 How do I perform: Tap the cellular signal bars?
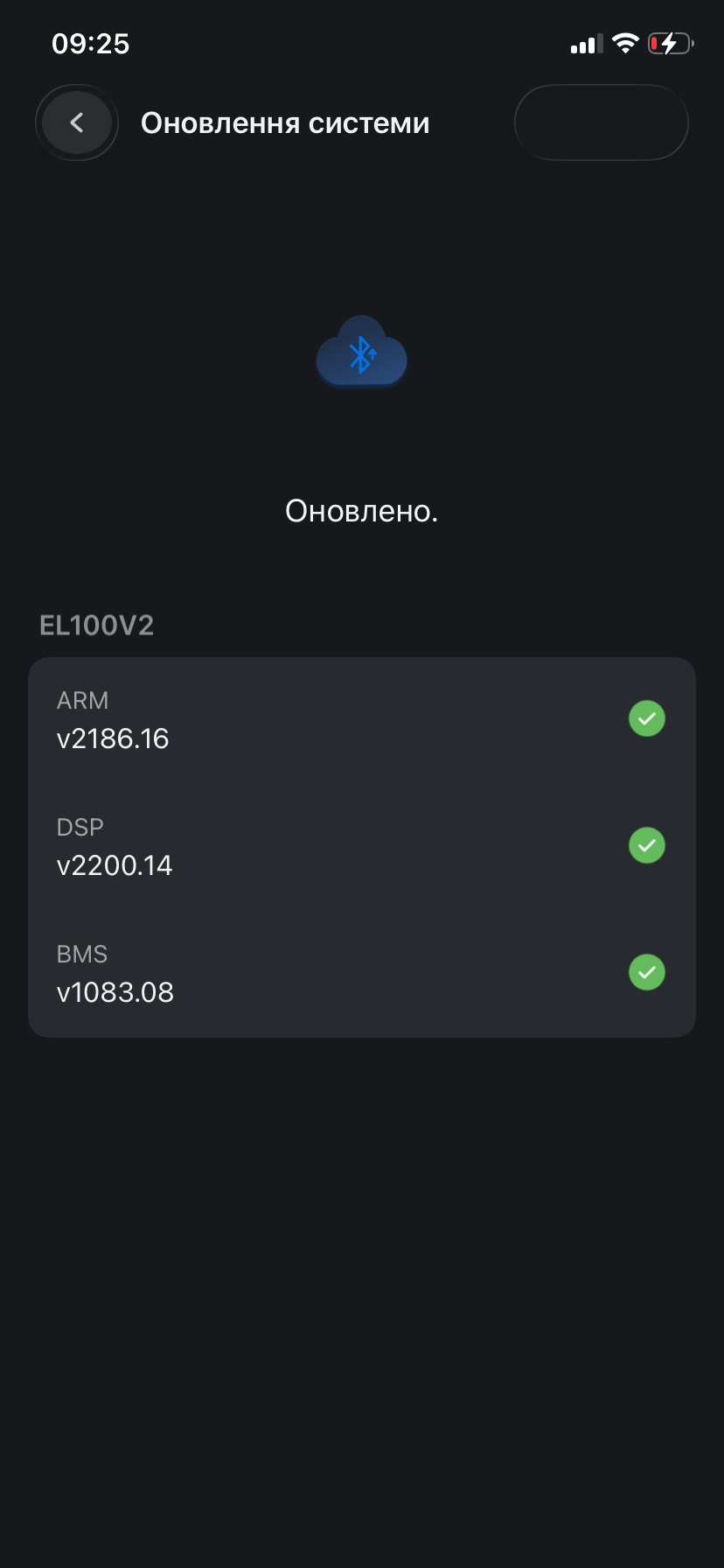(x=587, y=45)
